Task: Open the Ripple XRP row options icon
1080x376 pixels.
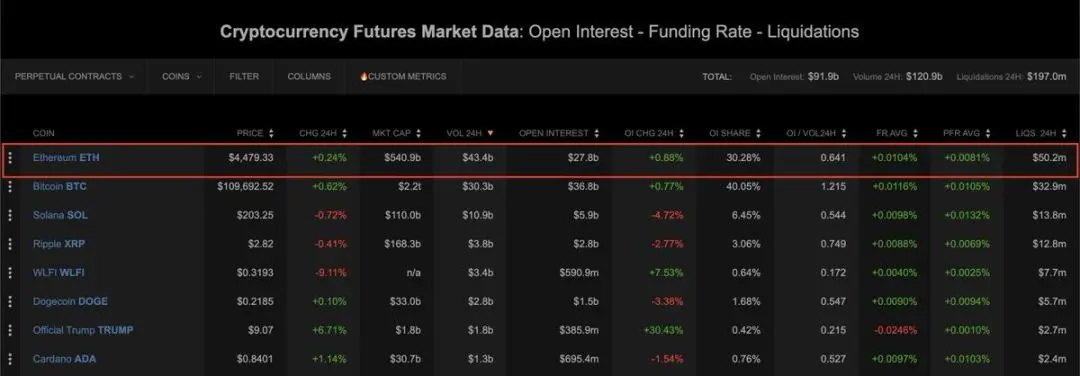Action: (x=10, y=244)
